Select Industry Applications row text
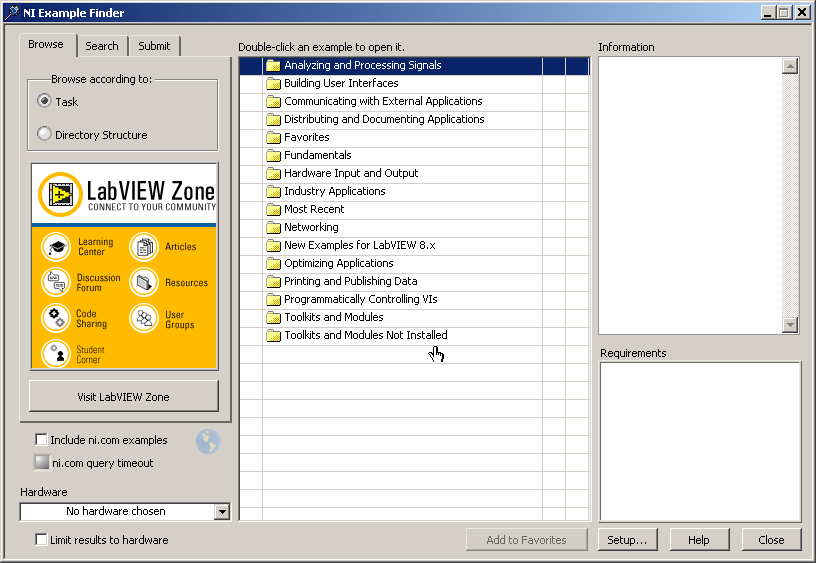This screenshot has height=563, width=816. pyautogui.click(x=335, y=191)
